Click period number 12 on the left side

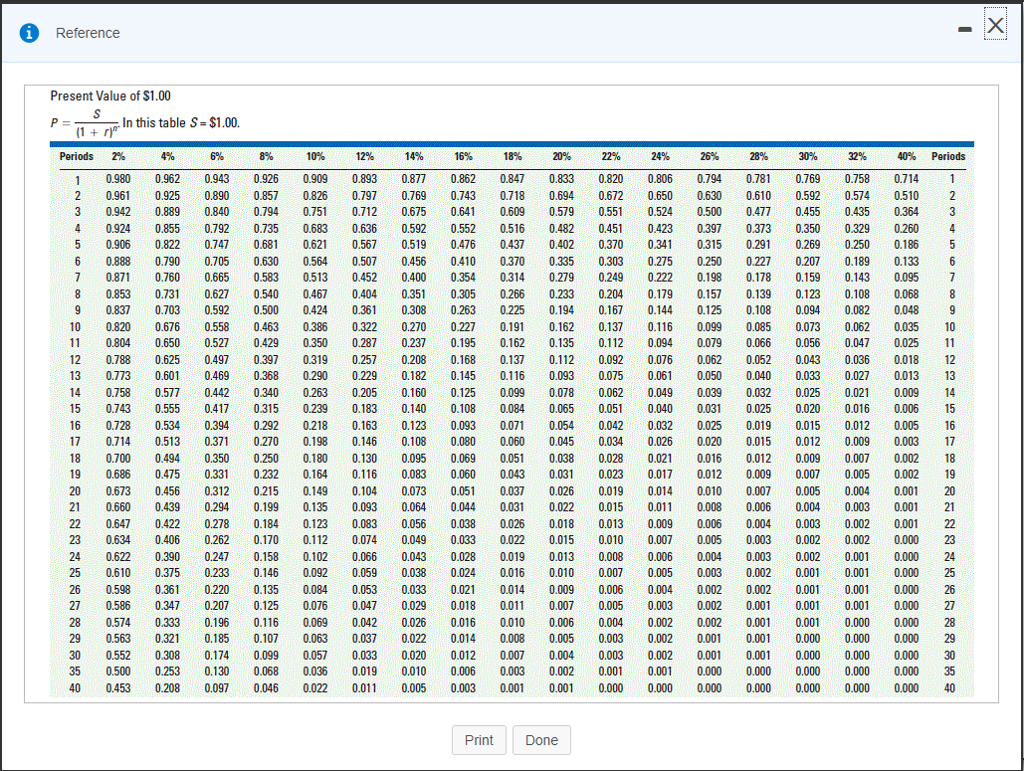[75, 360]
